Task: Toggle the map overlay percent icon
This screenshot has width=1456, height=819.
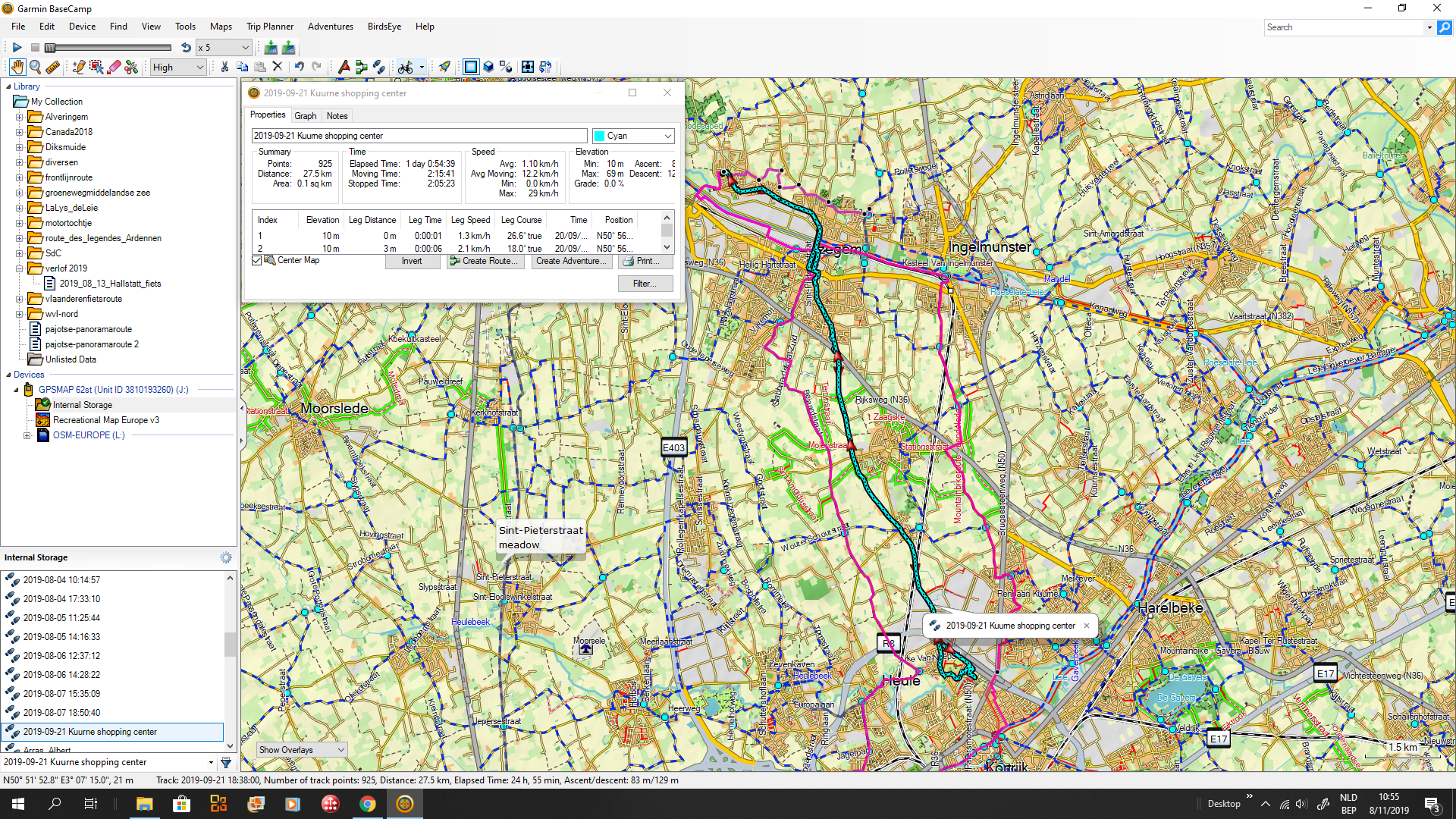Action: coord(507,67)
